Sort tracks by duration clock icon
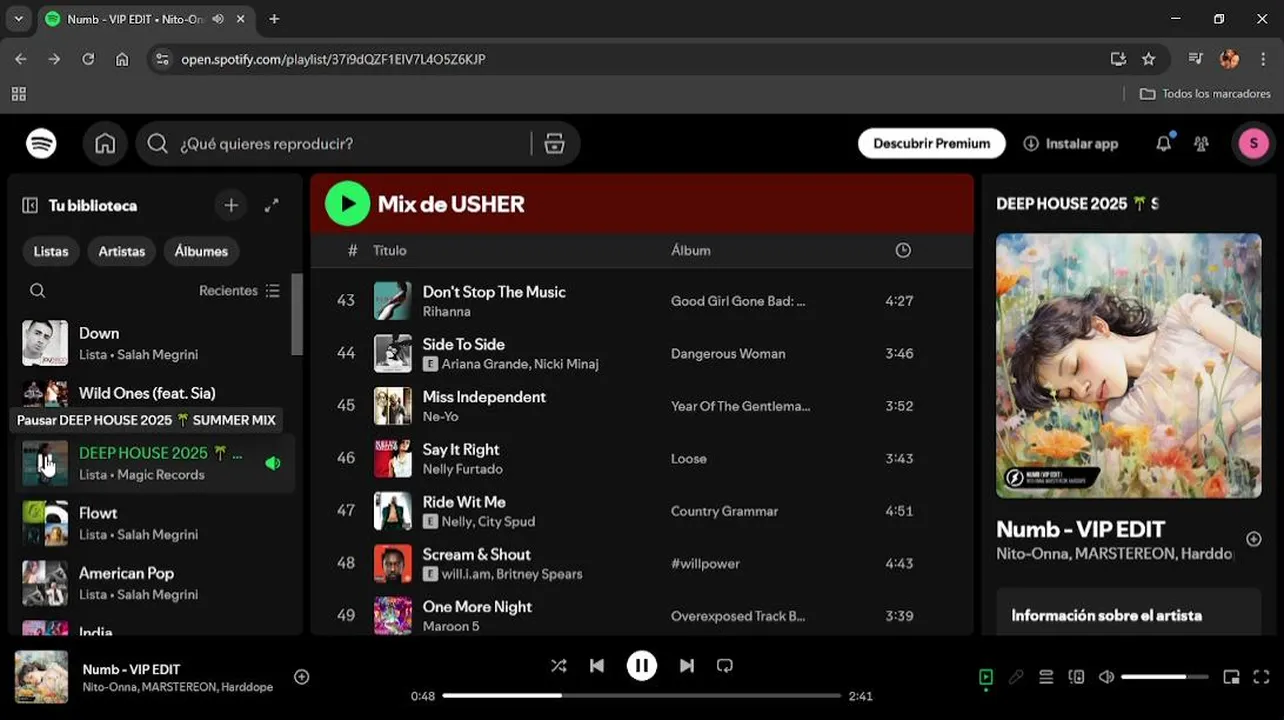Screen dimensions: 1284x720 coord(903,251)
